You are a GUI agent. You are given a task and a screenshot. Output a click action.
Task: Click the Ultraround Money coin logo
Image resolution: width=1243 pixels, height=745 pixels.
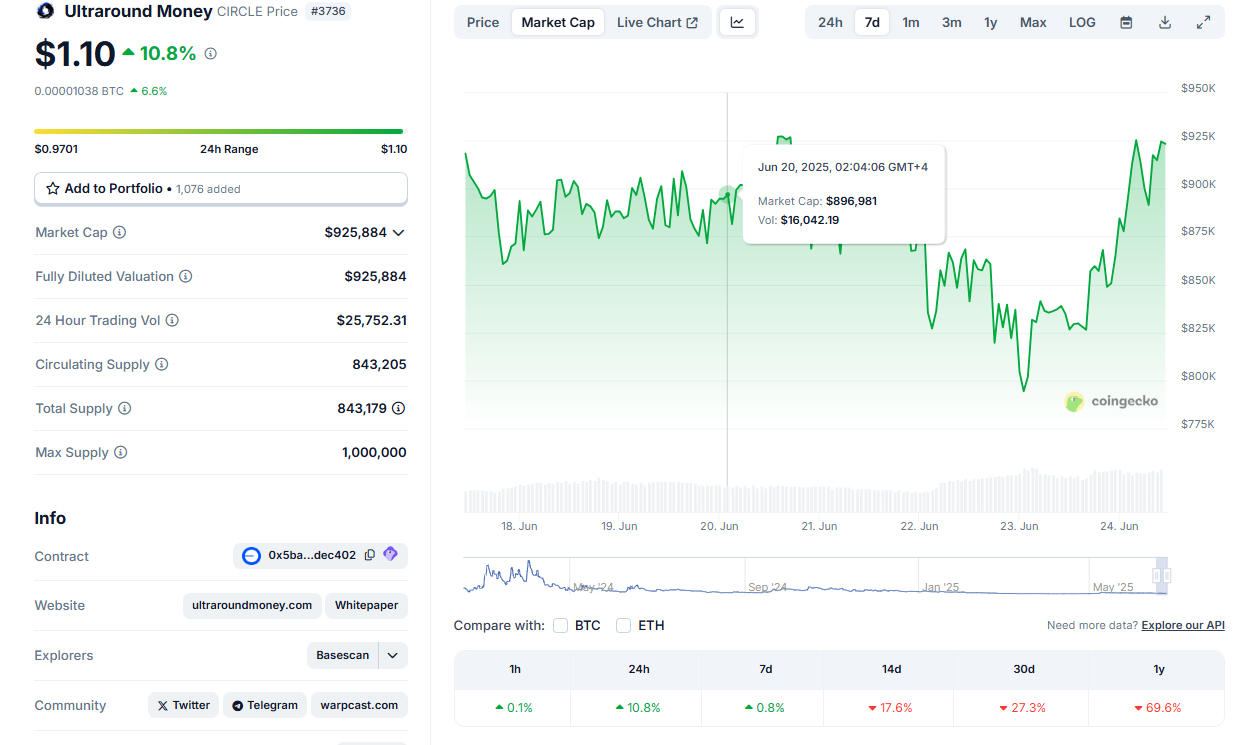click(44, 11)
